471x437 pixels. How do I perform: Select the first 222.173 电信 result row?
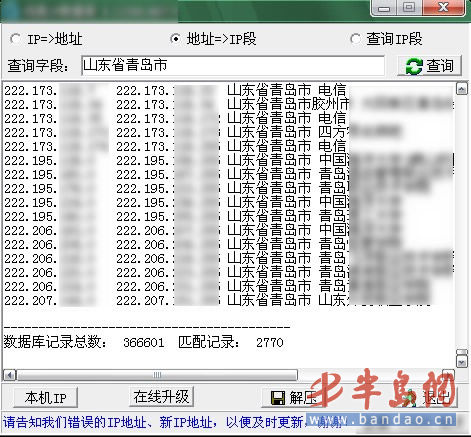(x=229, y=90)
